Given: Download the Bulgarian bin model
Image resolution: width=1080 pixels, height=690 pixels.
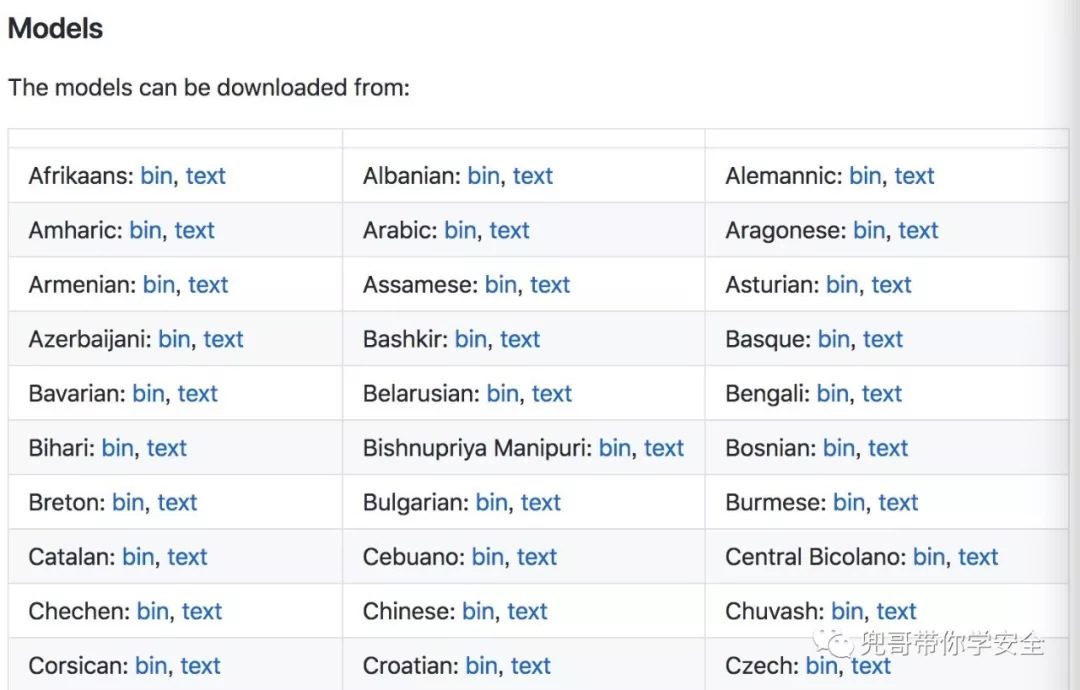Looking at the screenshot, I should tap(491, 503).
